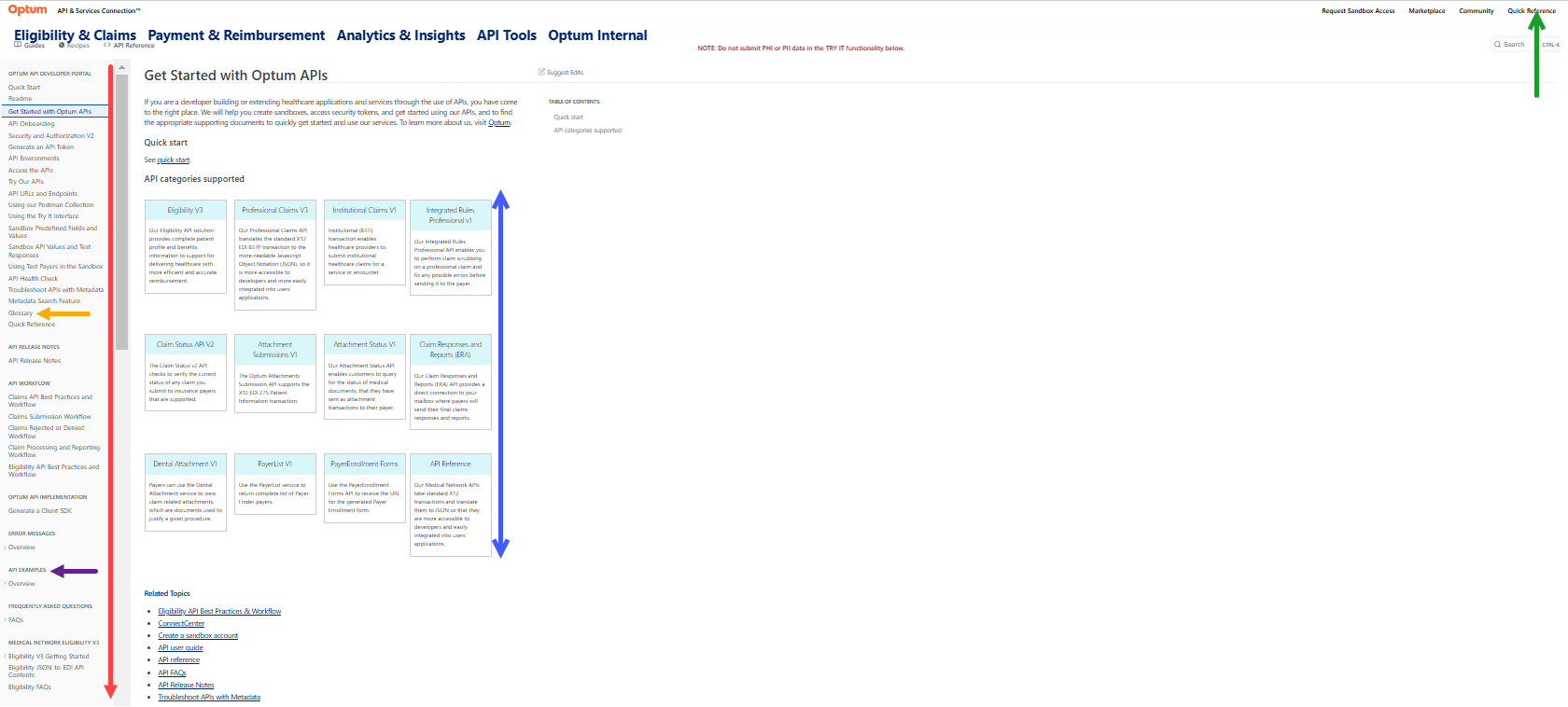Expand Overview under Error Messages
This screenshot has width=1568, height=707.
coord(21,548)
